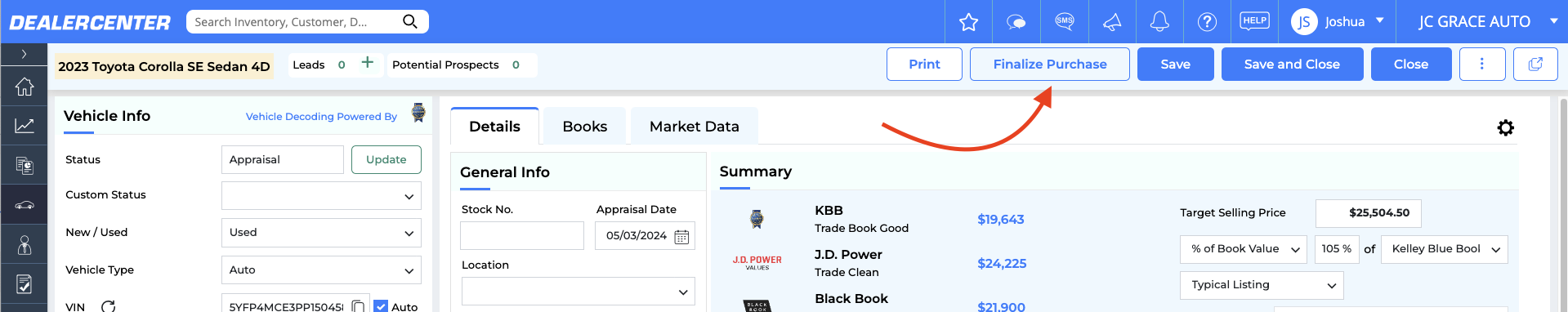Click the Stock No. input field

pyautogui.click(x=522, y=236)
